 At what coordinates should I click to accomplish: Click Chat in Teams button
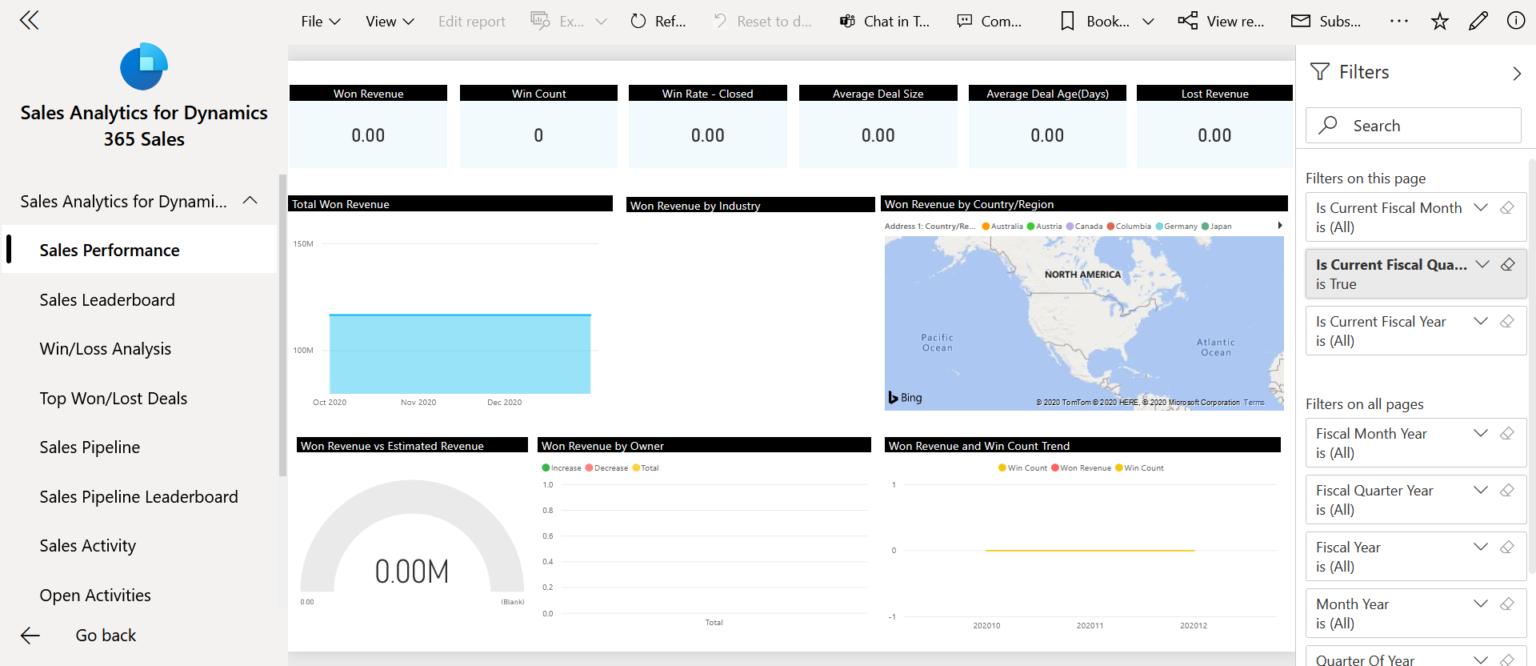coord(885,21)
